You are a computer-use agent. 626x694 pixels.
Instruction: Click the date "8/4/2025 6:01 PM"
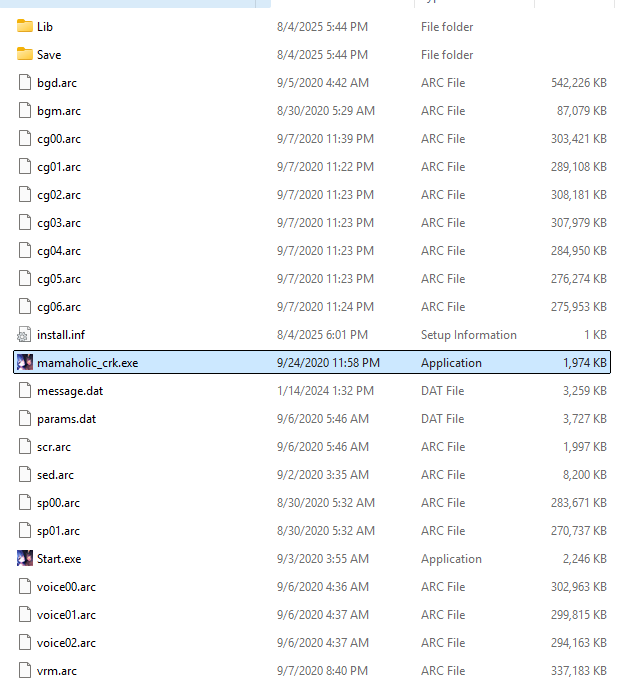(x=322, y=335)
